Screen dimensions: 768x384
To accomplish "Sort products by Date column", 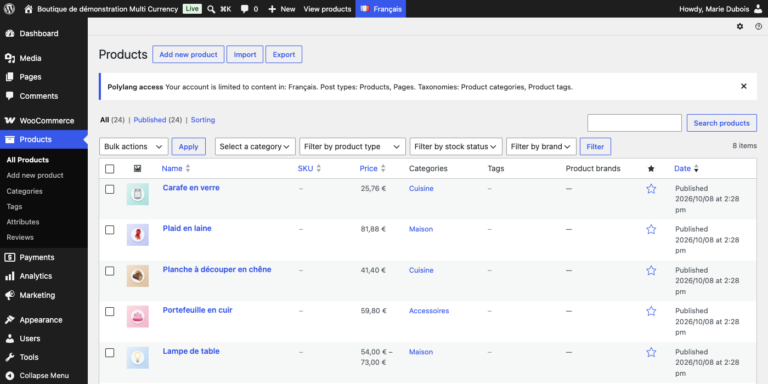I will pos(686,168).
